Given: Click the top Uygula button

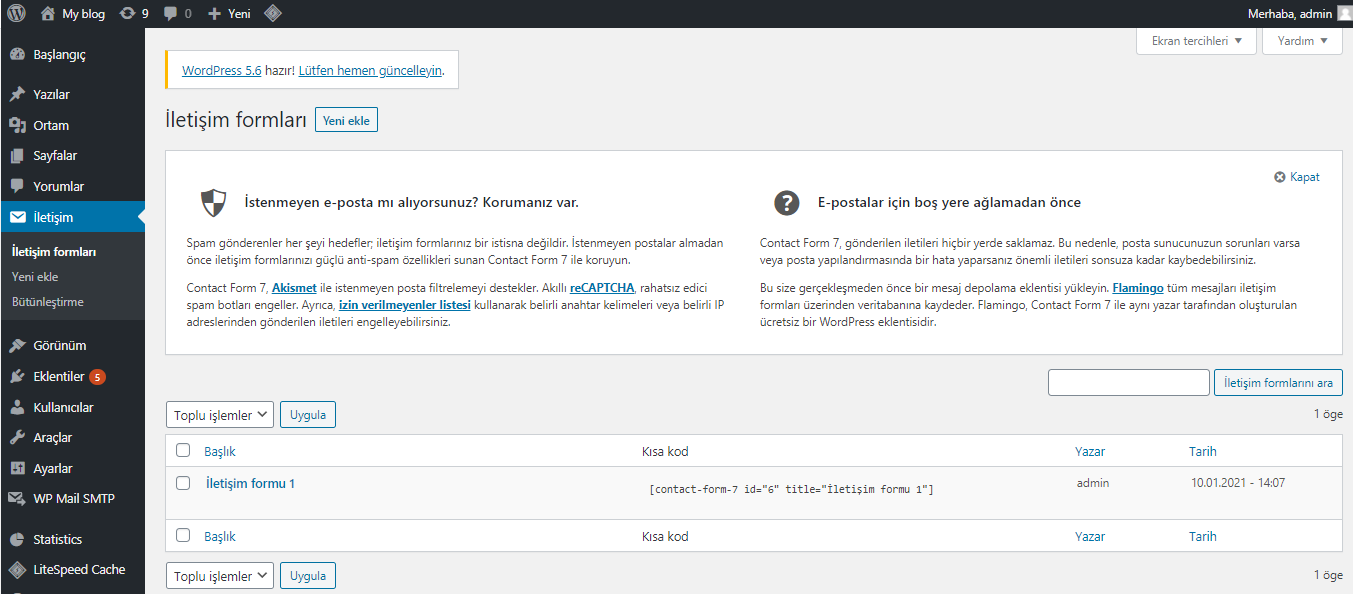Looking at the screenshot, I should coord(308,415).
